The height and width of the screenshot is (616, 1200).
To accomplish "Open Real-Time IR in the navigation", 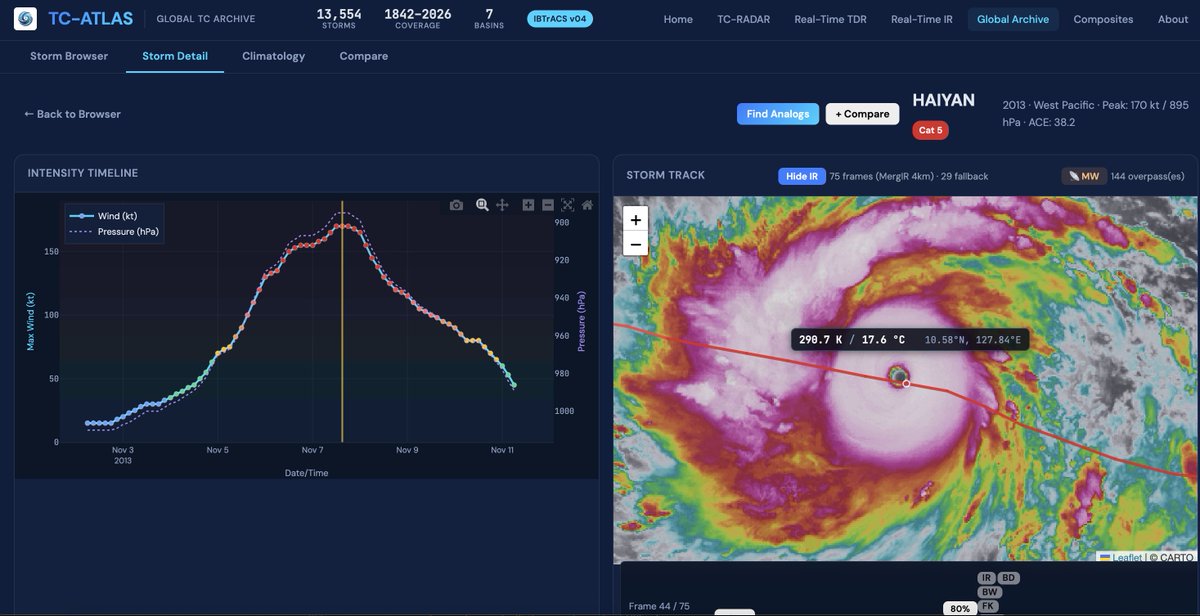I will coord(921,19).
